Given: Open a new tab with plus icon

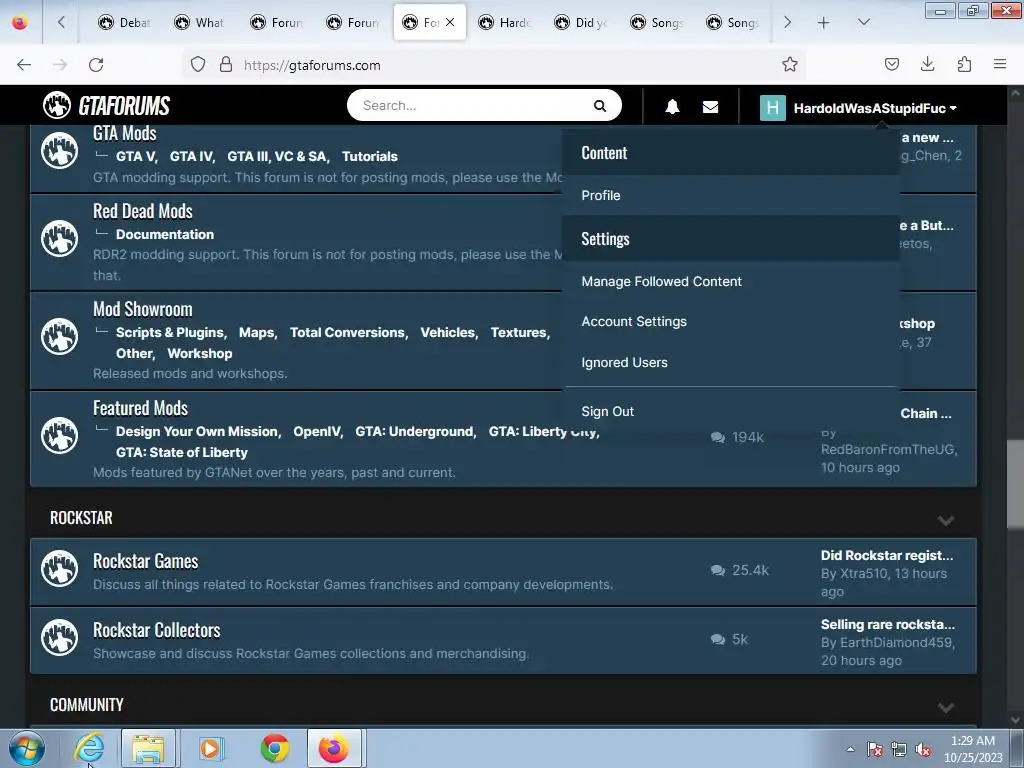Looking at the screenshot, I should click(x=824, y=23).
